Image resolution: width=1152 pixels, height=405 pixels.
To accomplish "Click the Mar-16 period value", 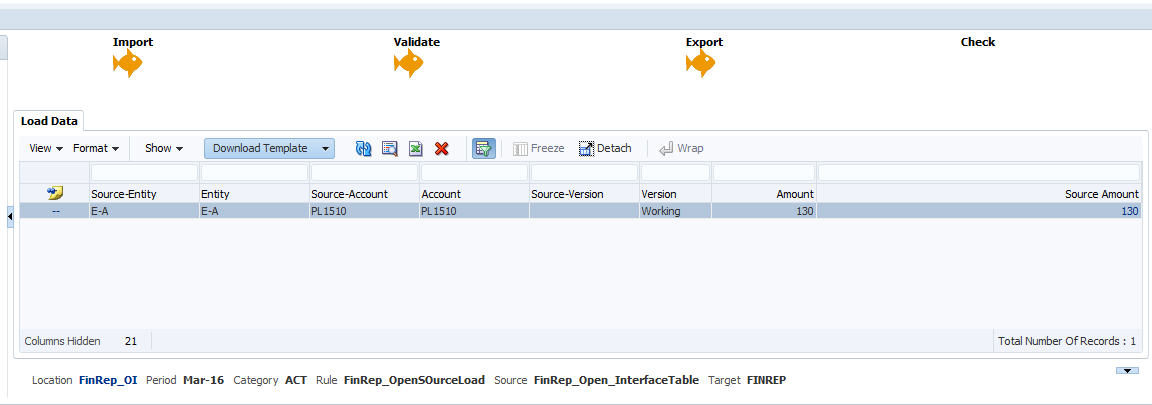I will 204,380.
